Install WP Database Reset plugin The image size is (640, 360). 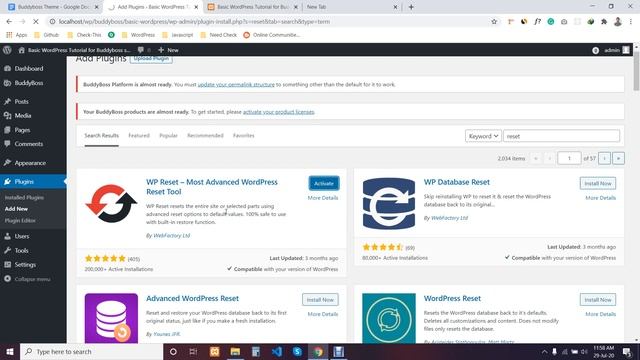pyautogui.click(x=598, y=183)
